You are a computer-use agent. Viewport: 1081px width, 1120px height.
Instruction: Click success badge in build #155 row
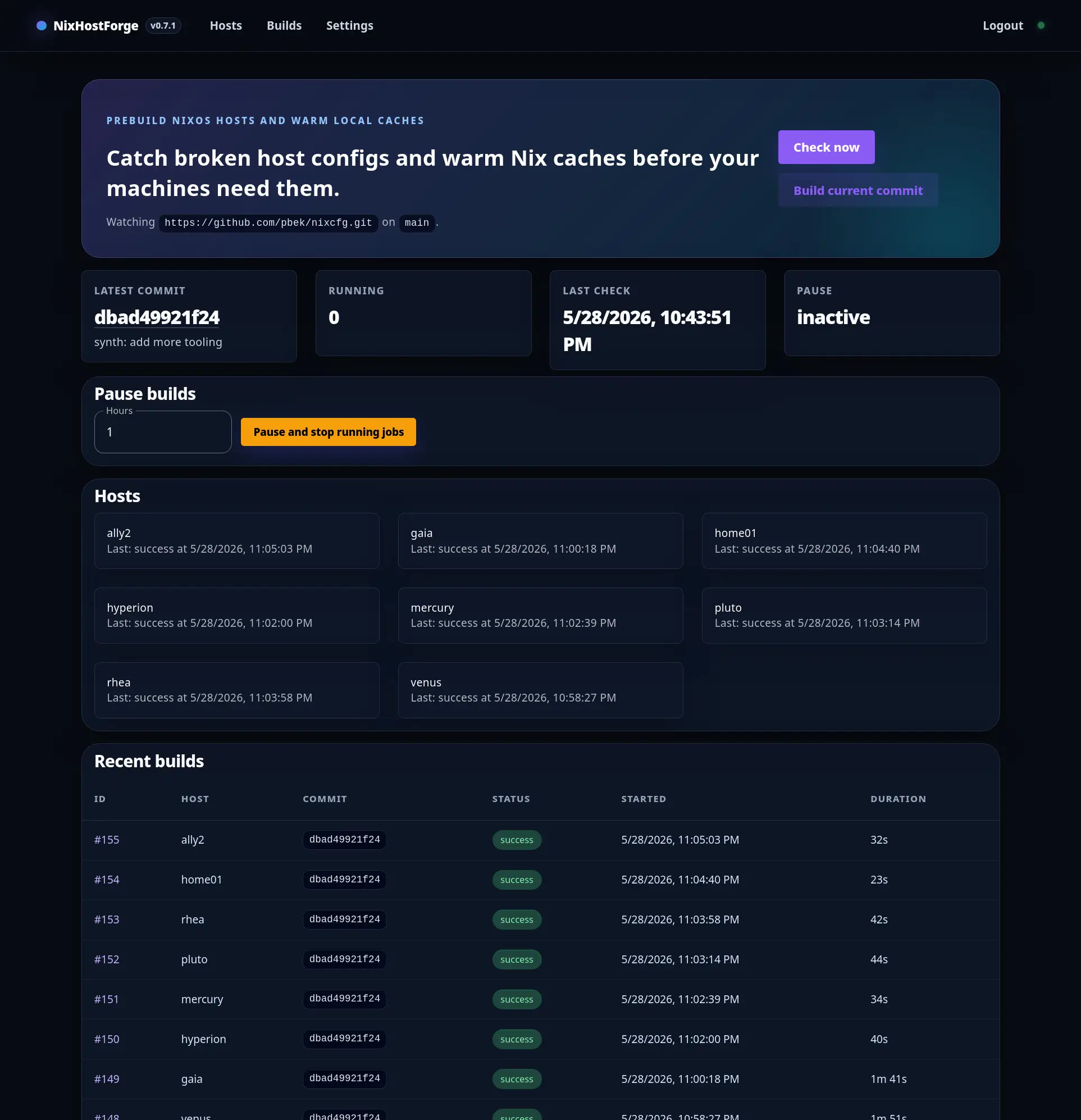click(517, 840)
